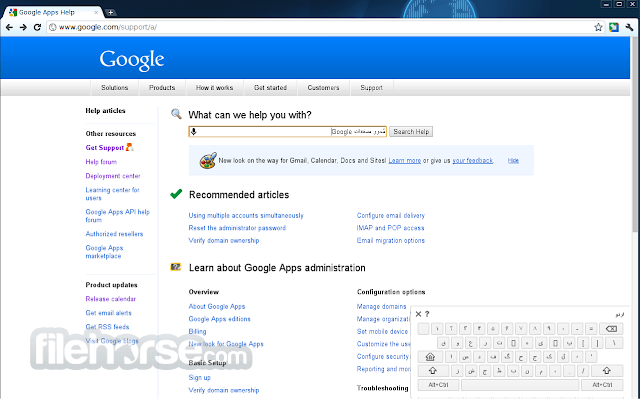Screen dimensions: 640x400
Task: Tap the backspace key on virtual keyboard
Action: (611, 329)
